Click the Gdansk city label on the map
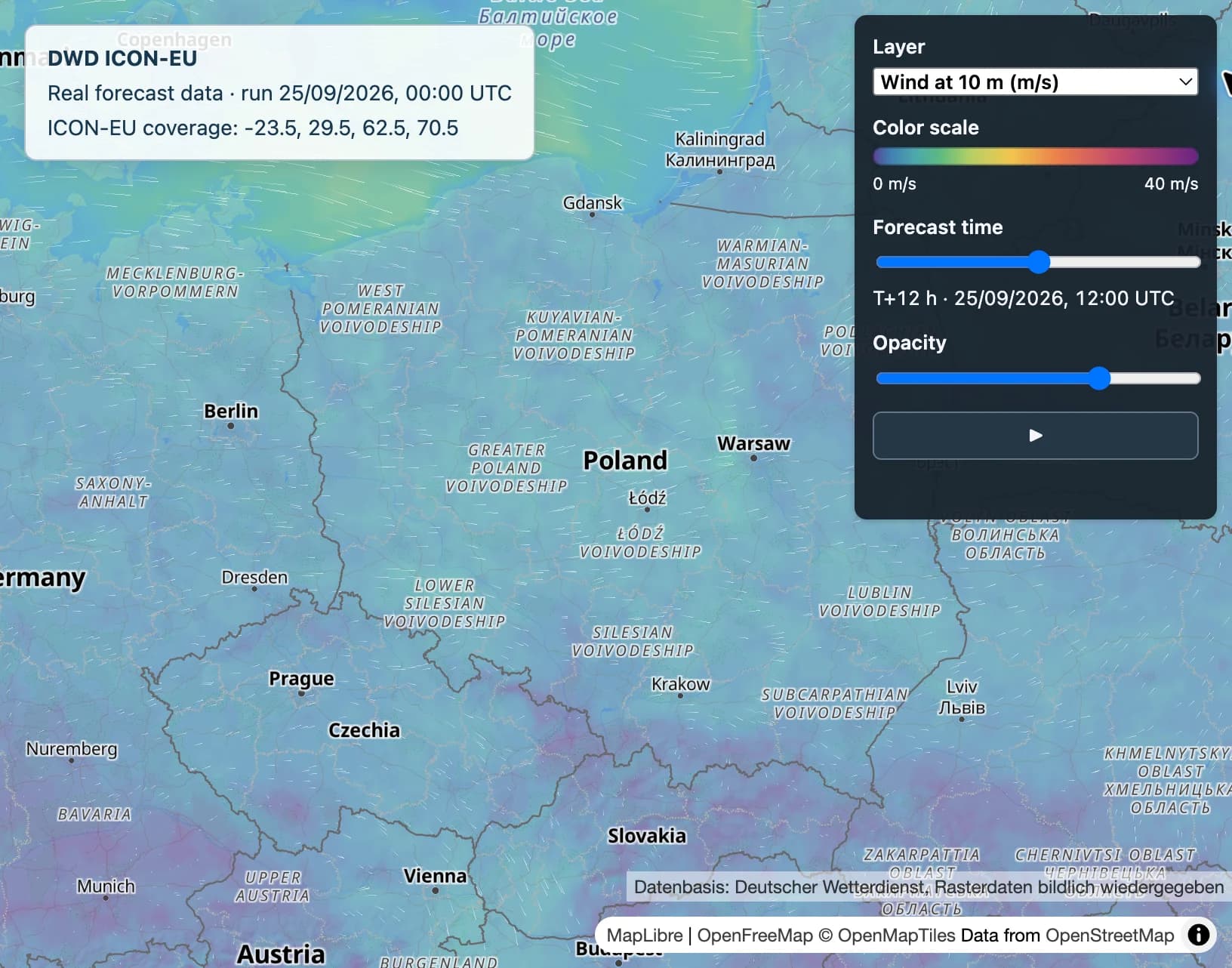This screenshot has width=1232, height=968. coord(593,203)
